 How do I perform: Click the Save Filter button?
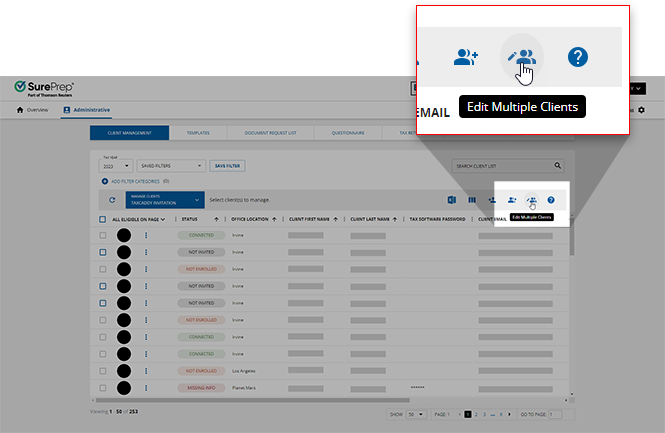pyautogui.click(x=227, y=165)
